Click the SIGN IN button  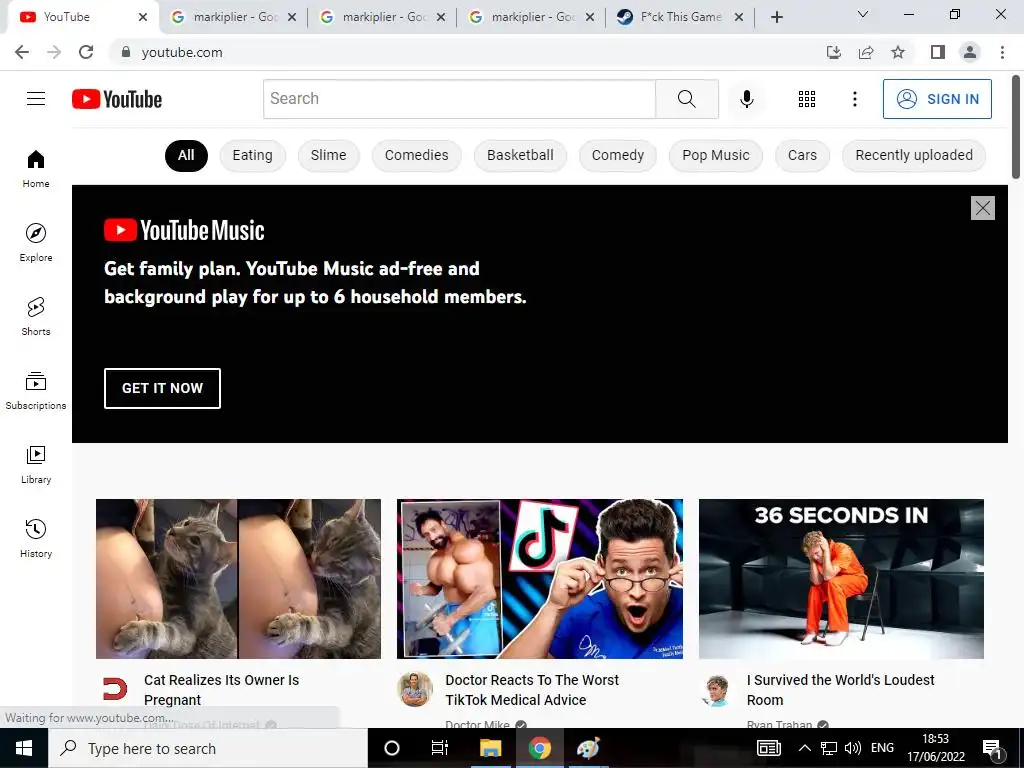click(x=937, y=99)
